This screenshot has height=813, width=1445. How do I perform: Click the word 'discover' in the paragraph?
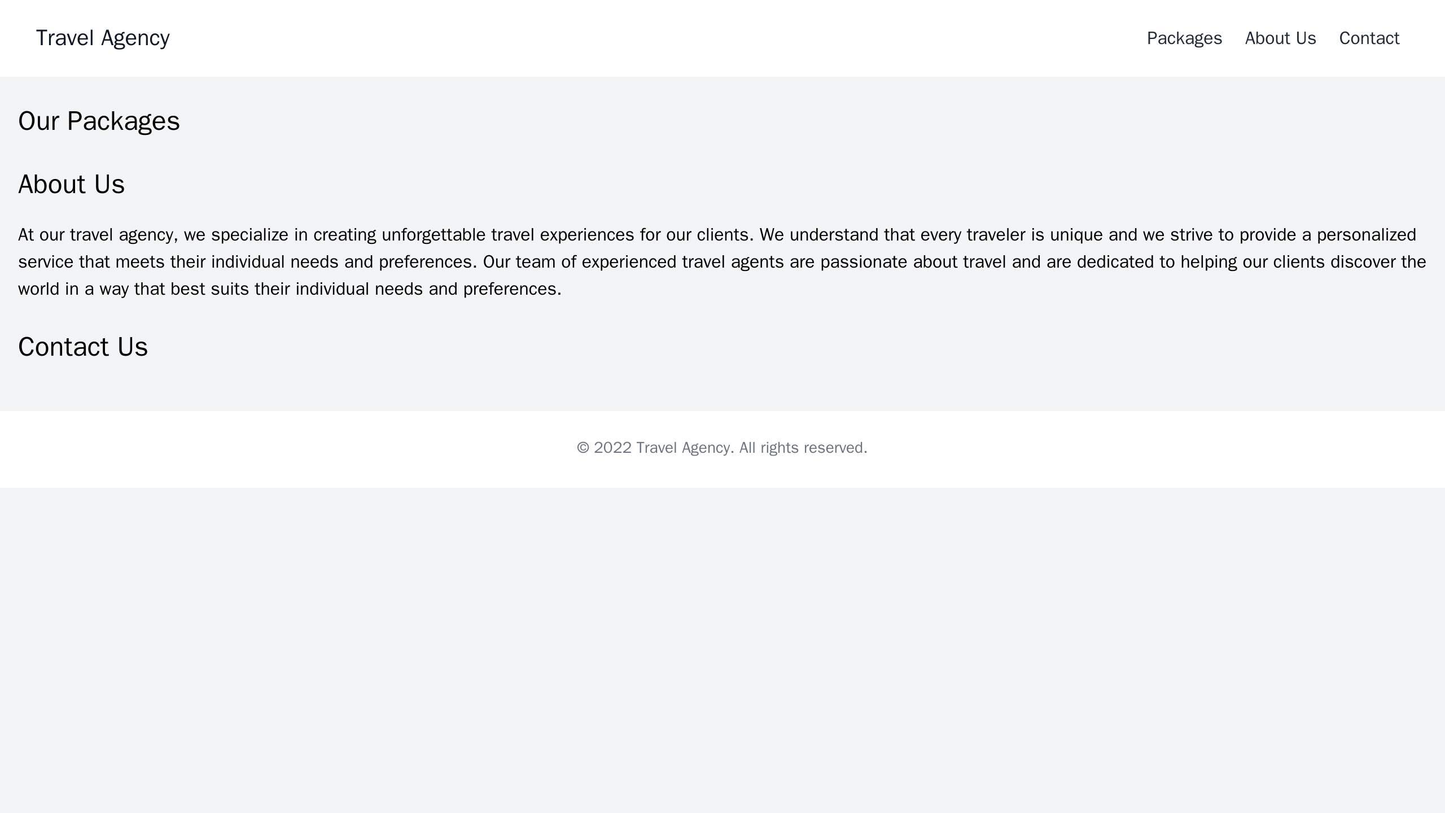click(x=1351, y=262)
